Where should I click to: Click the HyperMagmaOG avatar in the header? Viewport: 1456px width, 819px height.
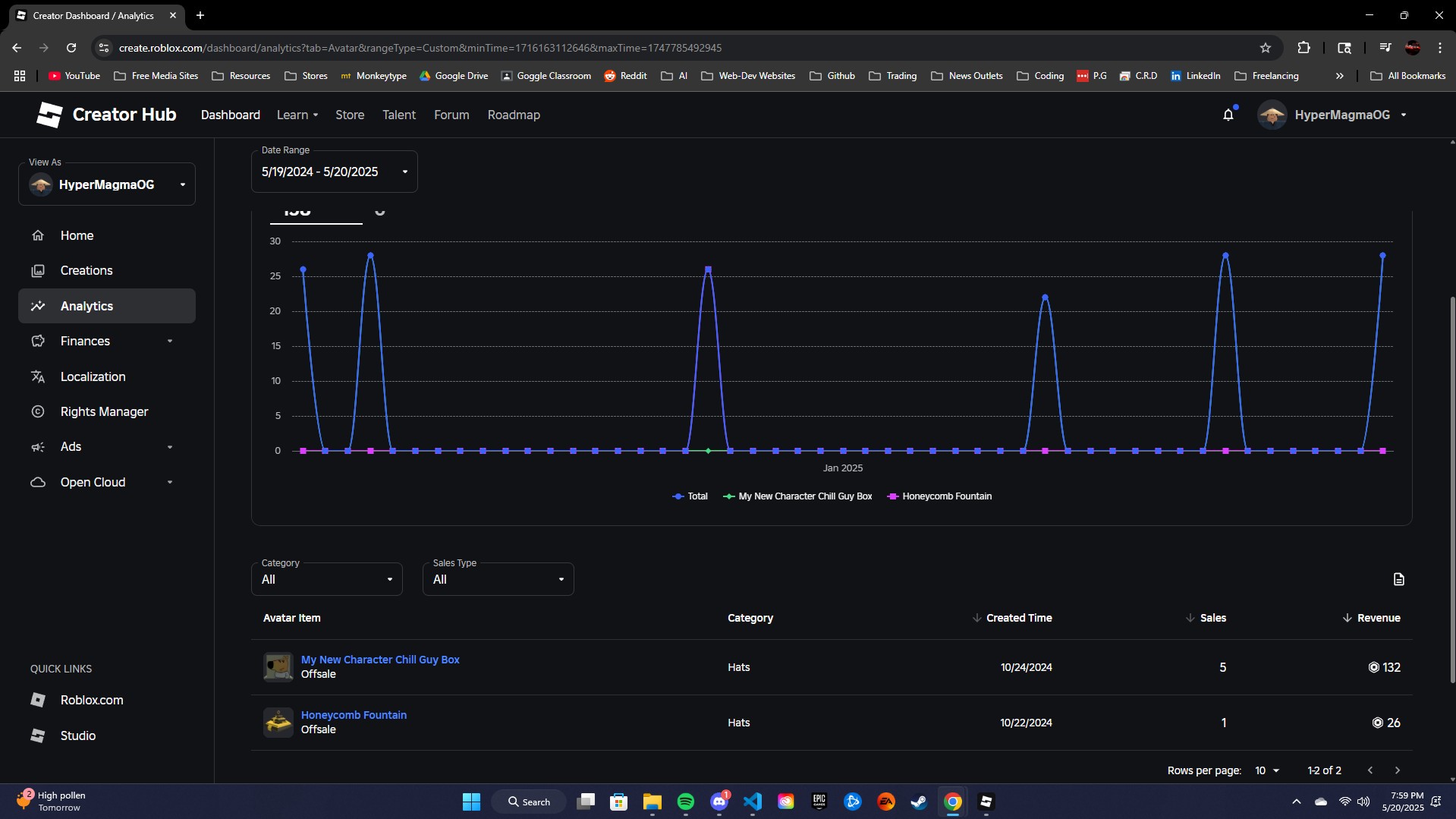(1272, 115)
